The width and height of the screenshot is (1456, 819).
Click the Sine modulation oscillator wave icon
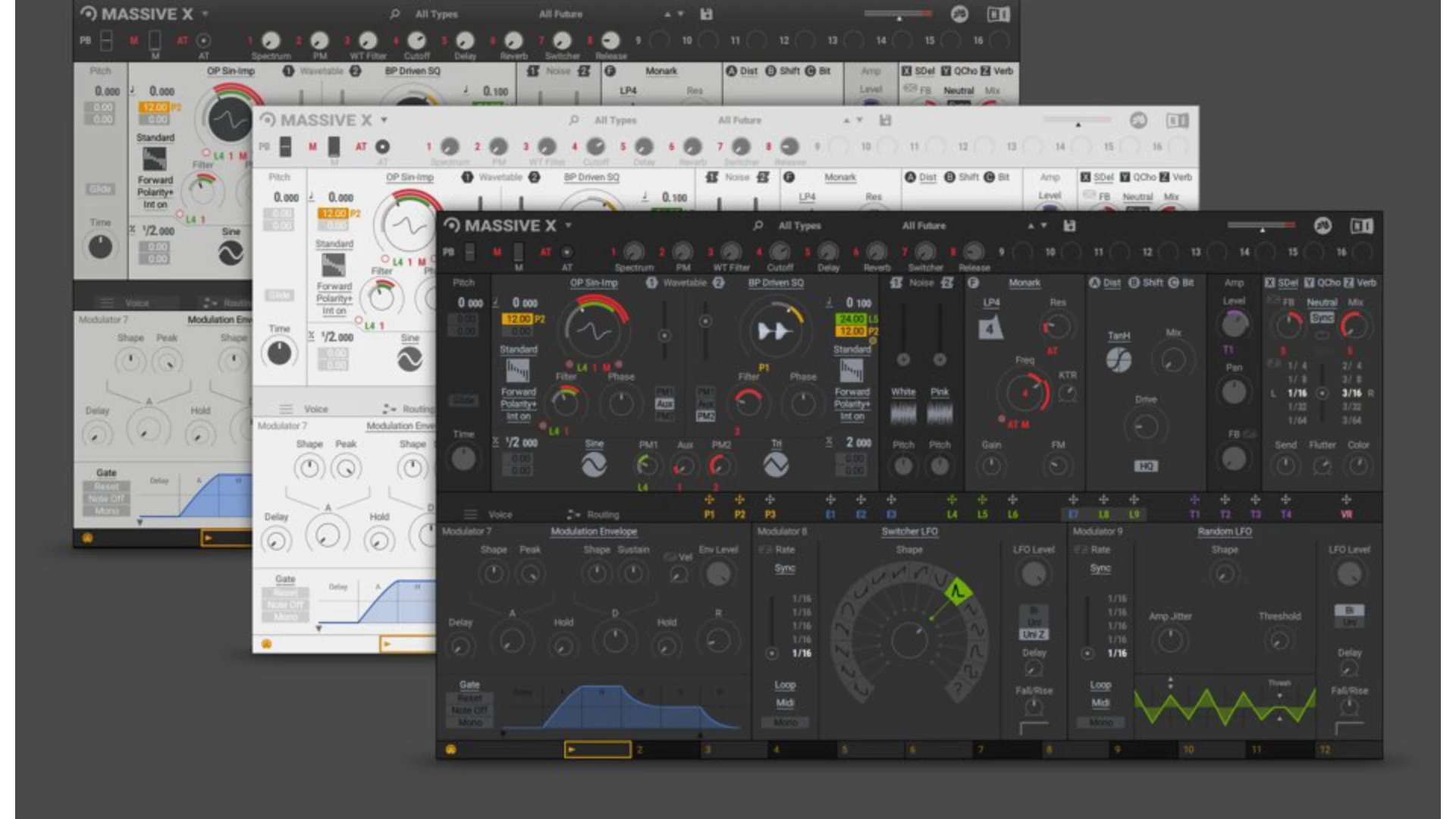click(594, 464)
